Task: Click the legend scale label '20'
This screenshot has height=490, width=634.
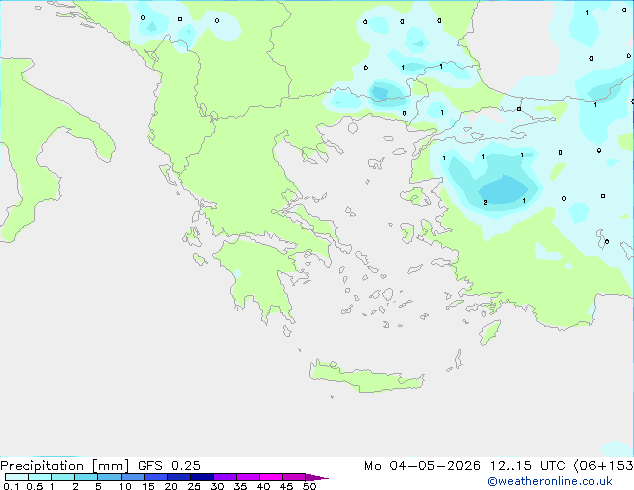Action: click(171, 486)
